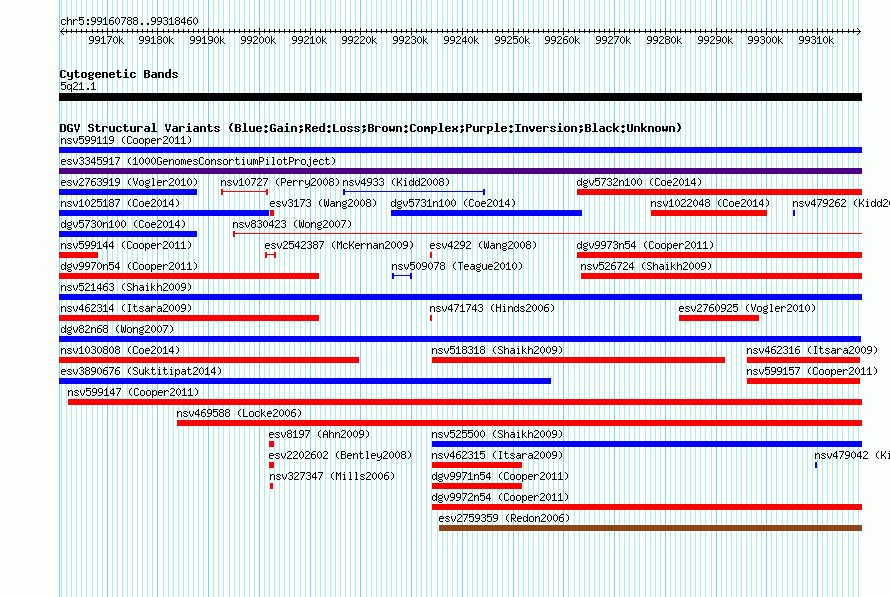The width and height of the screenshot is (890, 597).
Task: Open esv2763919 (Vogler2010) variant label
Action: tap(129, 182)
